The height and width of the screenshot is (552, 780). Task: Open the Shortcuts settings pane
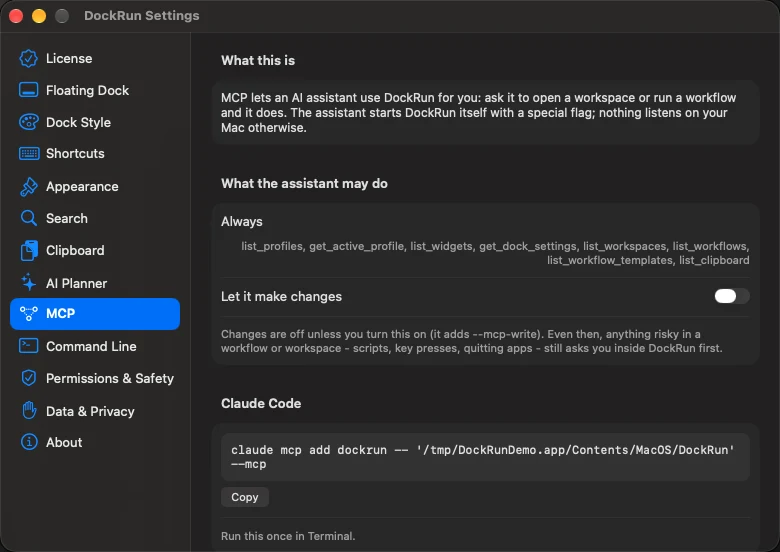[x=95, y=154]
